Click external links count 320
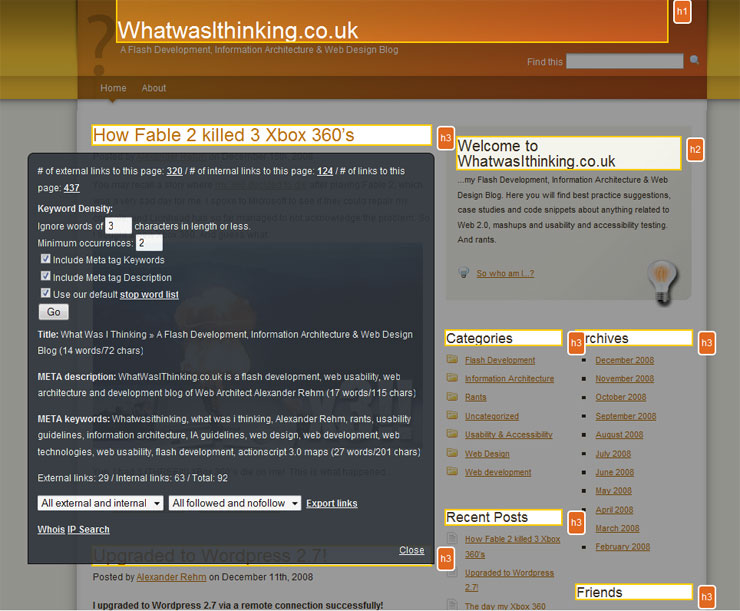740x611 pixels. tap(175, 171)
